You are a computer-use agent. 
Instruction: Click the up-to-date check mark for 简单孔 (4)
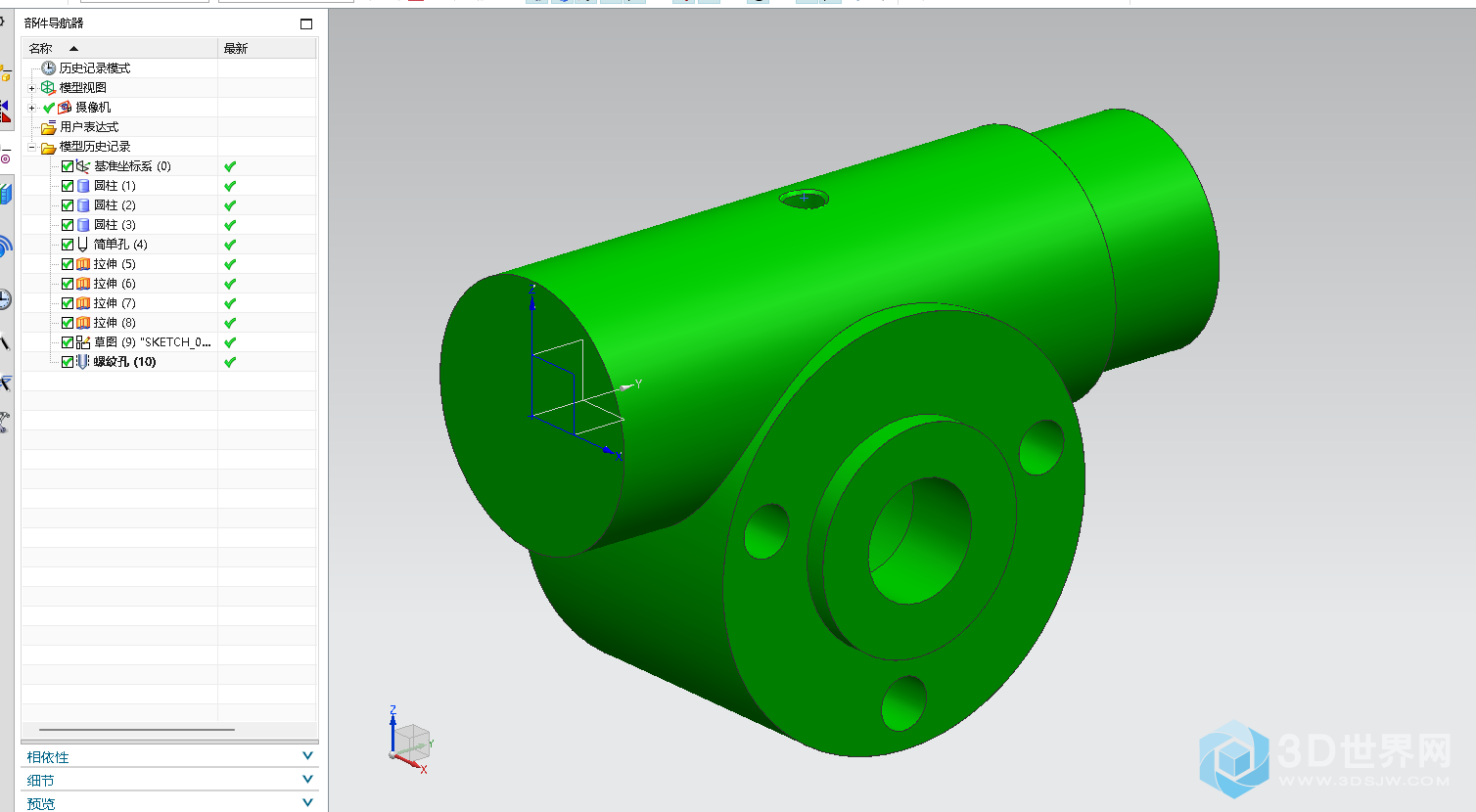pyautogui.click(x=230, y=245)
